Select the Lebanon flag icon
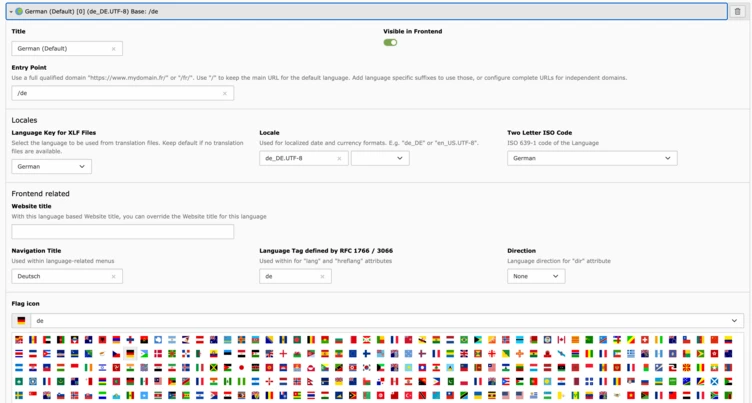752x403 pixels. click(x=436, y=367)
